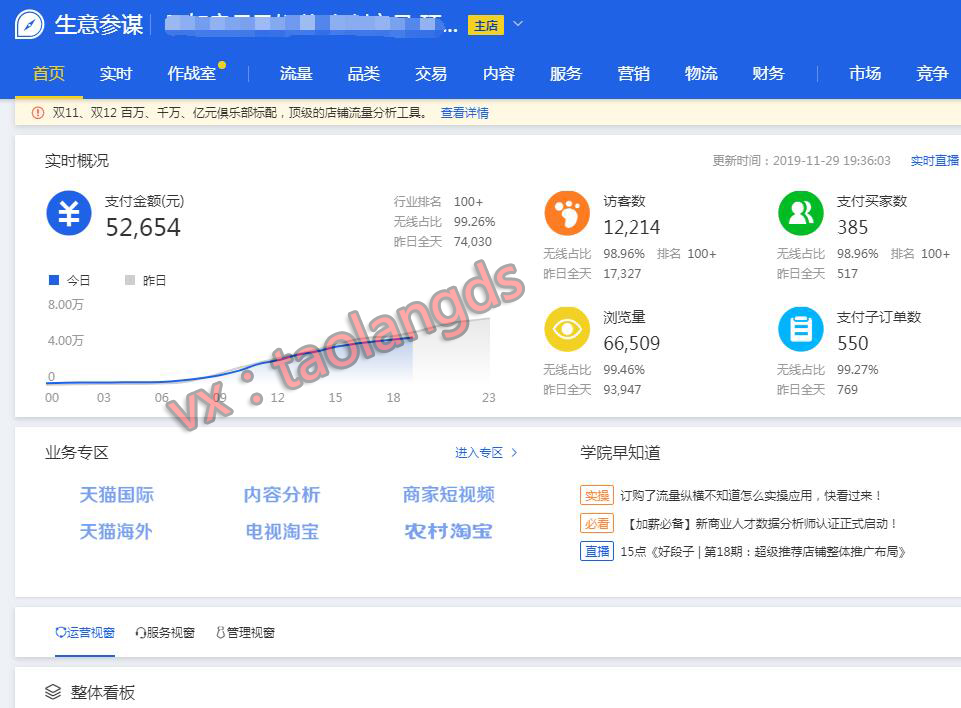Click the 昨日全天 value 74,030
This screenshot has height=708, width=961.
473,242
